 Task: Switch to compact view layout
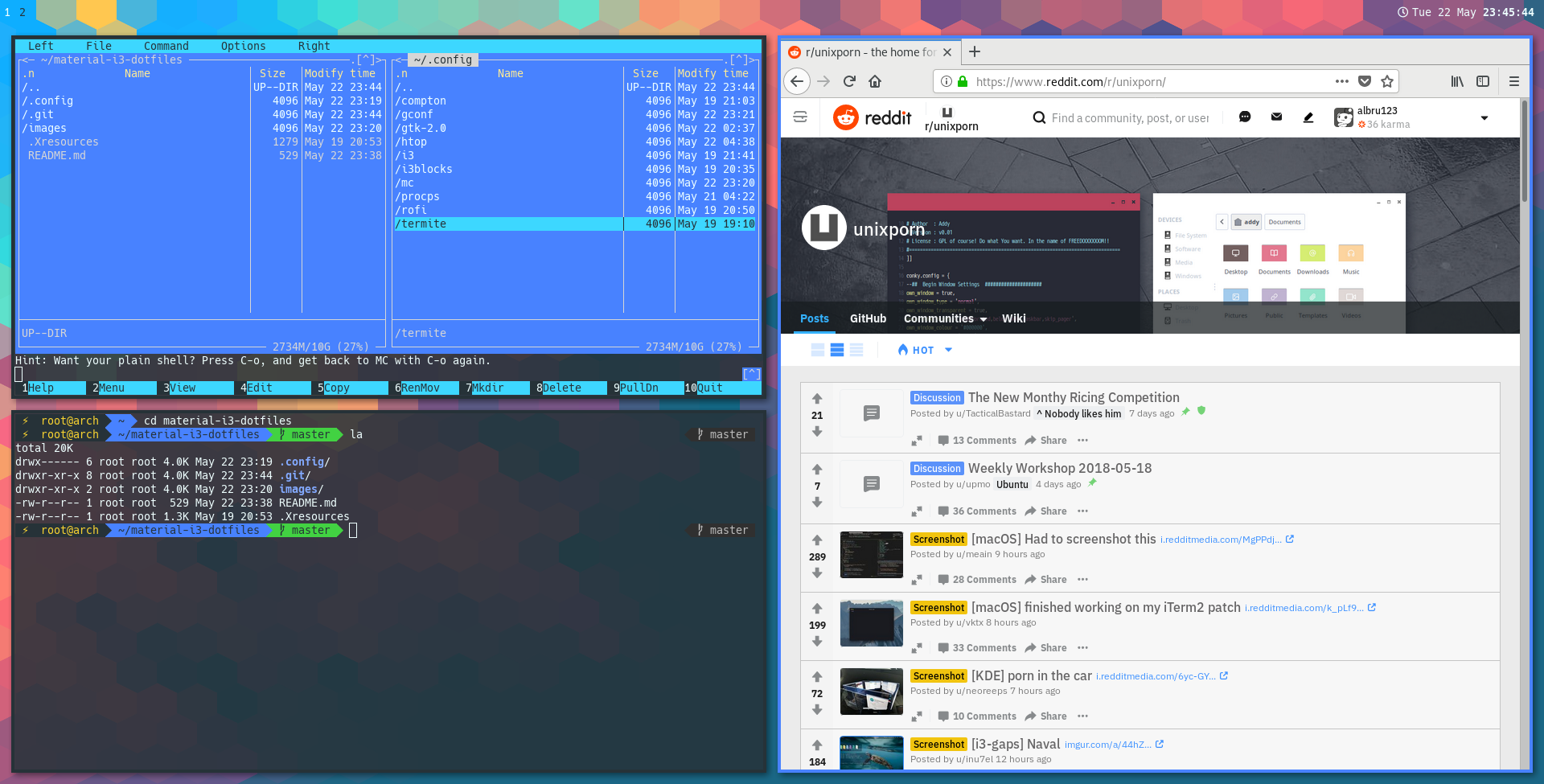[x=856, y=350]
